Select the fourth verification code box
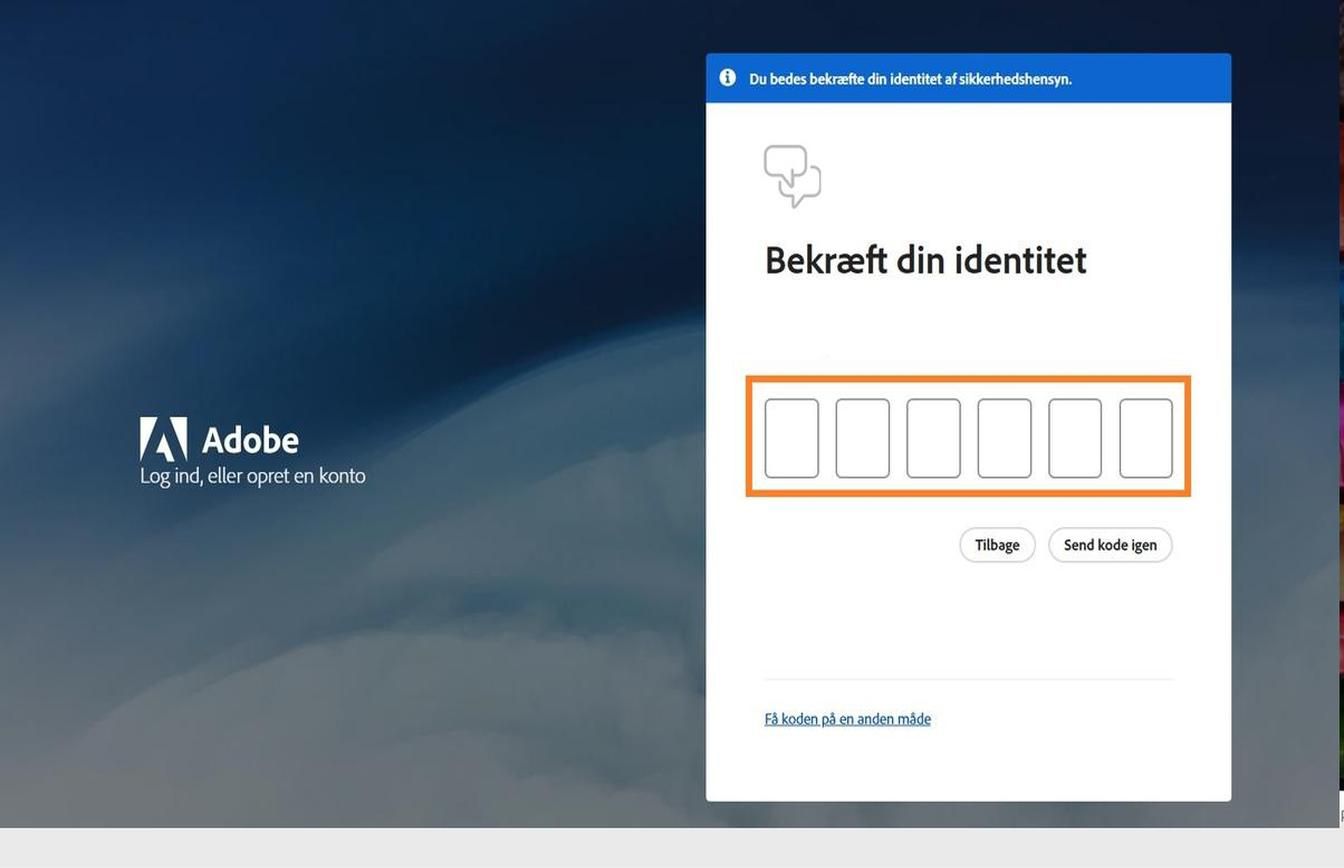Viewport: 1344px width, 868px height. point(1004,437)
